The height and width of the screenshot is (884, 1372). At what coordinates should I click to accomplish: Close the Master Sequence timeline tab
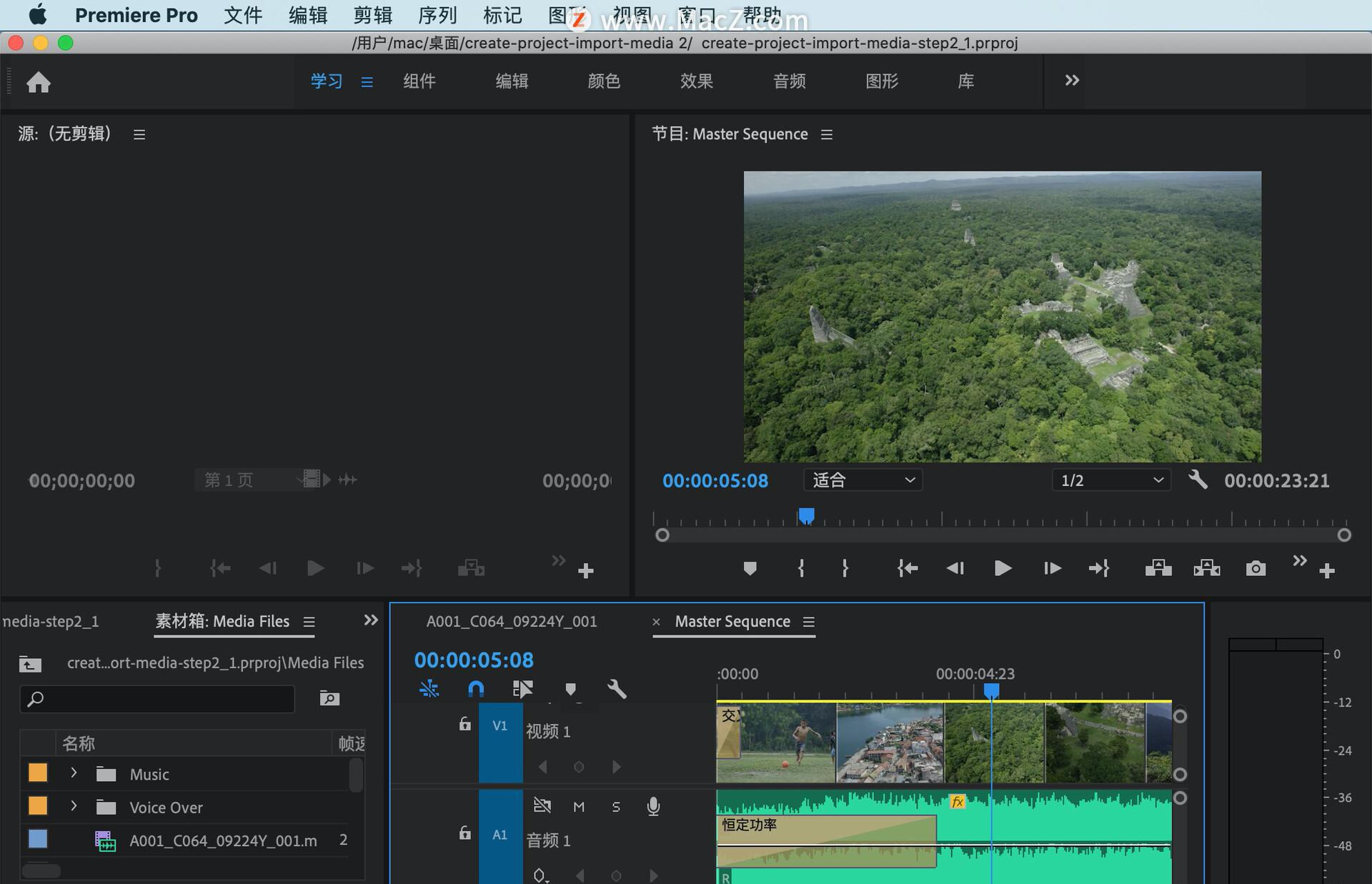(x=656, y=622)
